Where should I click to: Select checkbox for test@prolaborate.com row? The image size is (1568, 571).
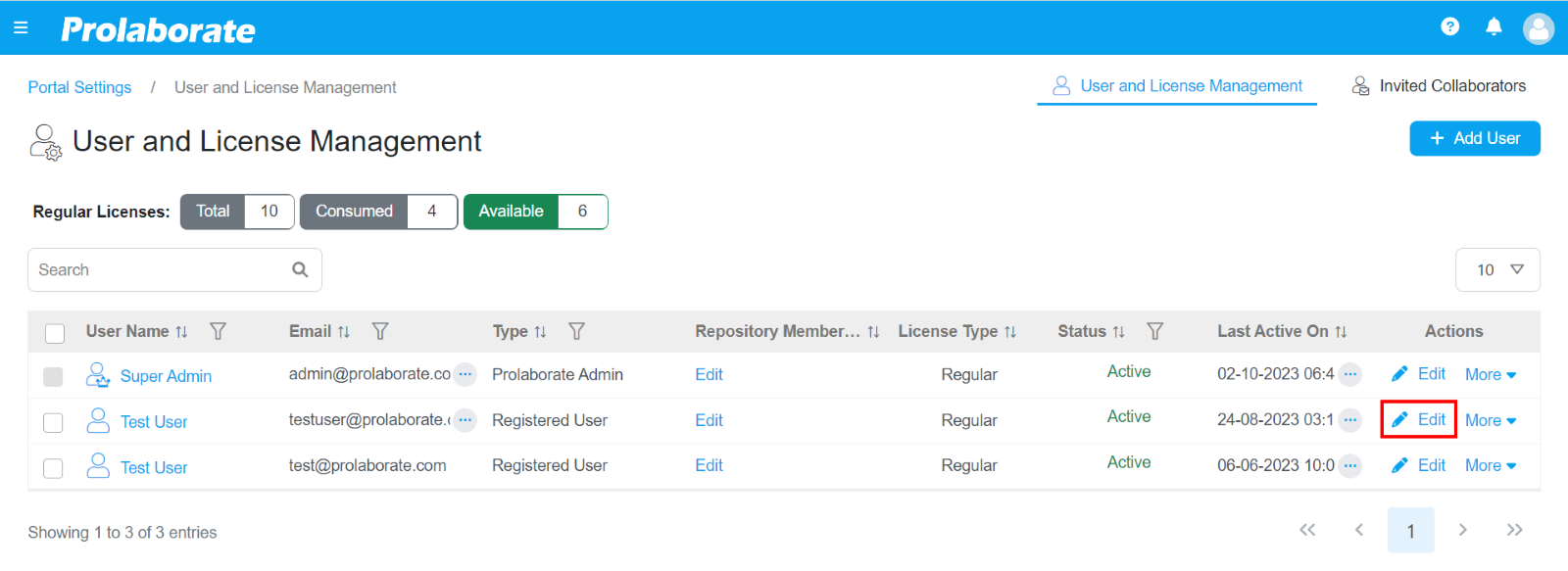pos(53,468)
